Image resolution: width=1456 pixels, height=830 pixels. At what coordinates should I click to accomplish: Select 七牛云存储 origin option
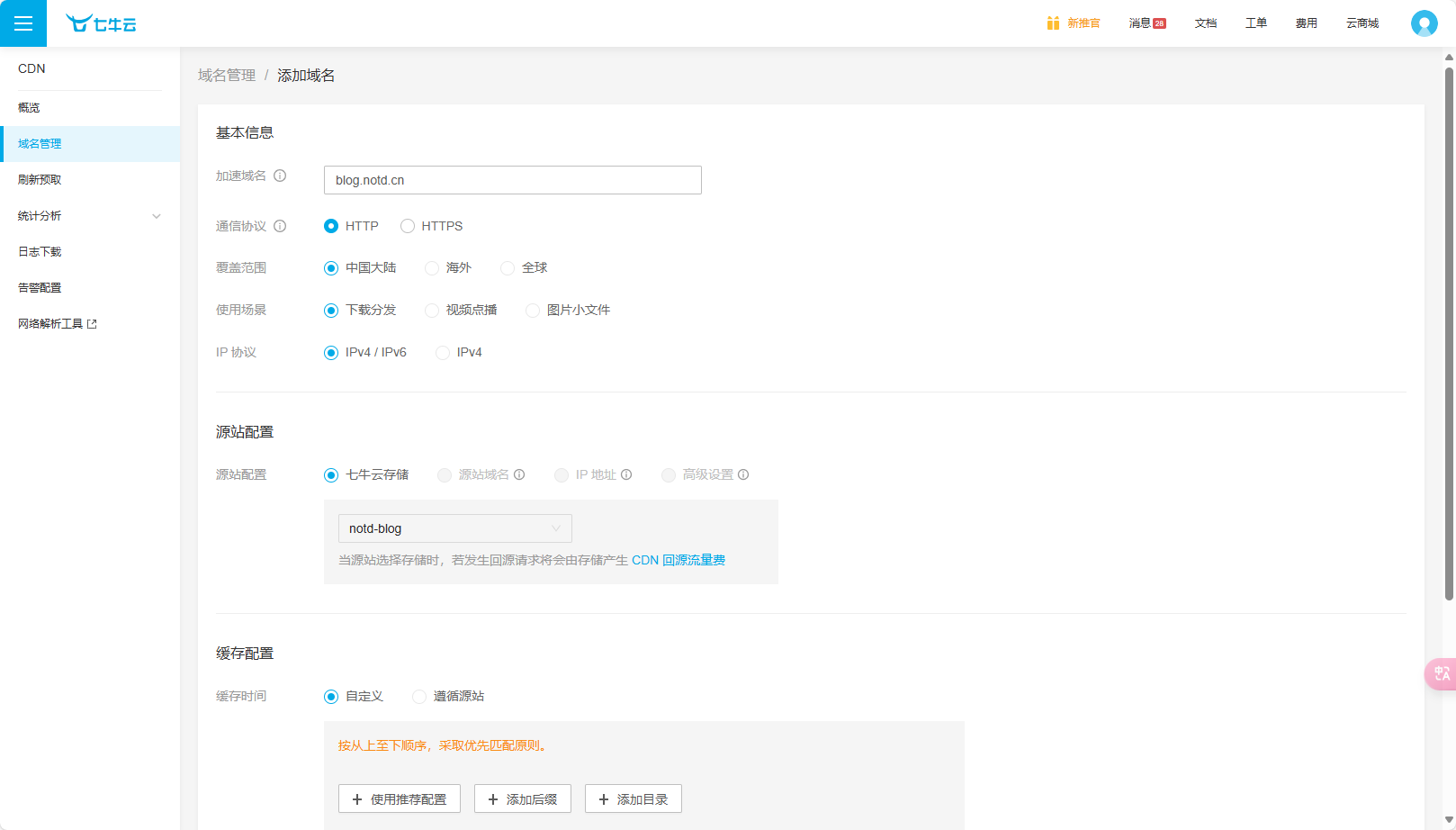point(331,475)
